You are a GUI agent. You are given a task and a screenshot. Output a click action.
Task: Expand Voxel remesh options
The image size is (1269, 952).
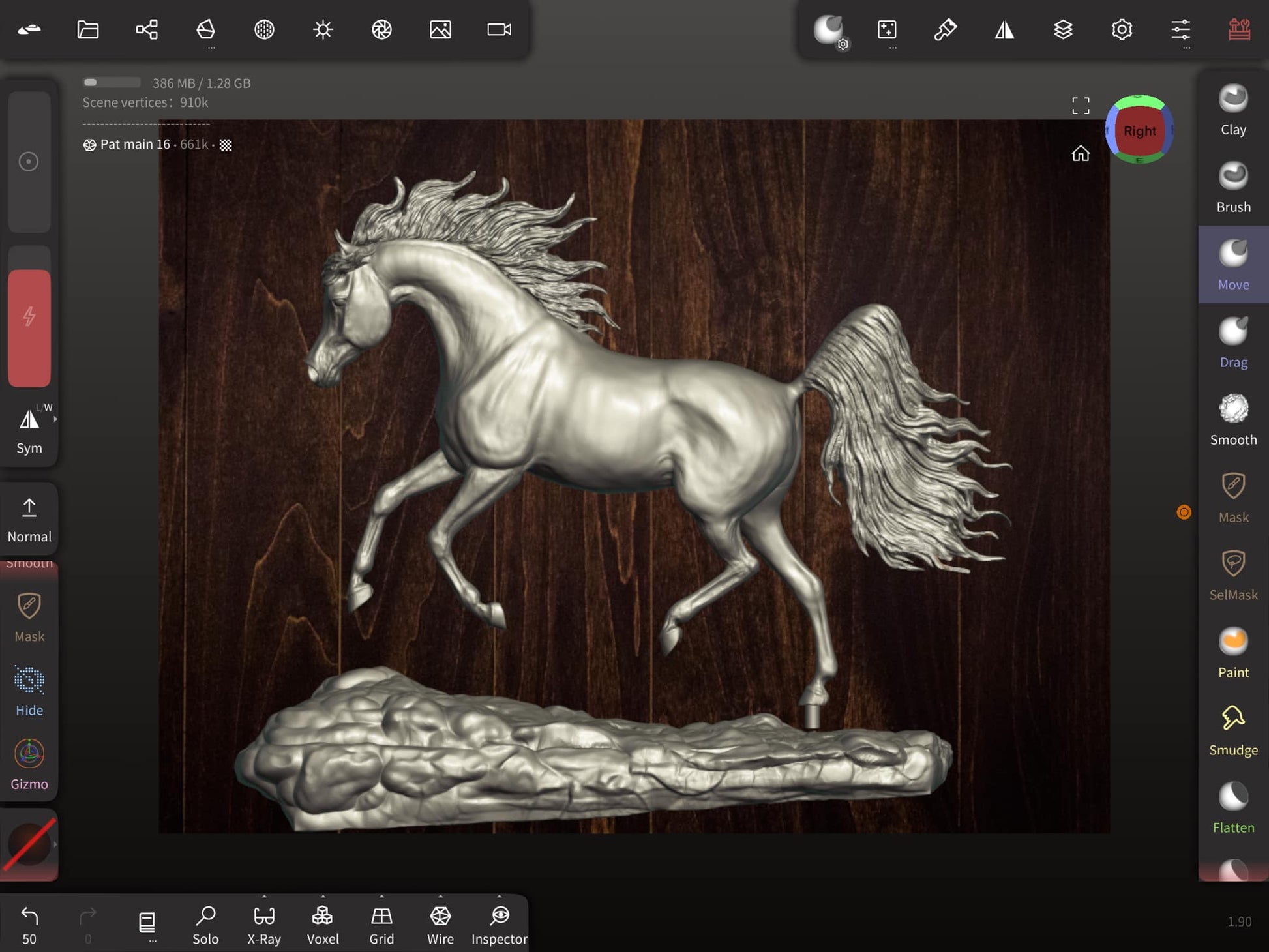[323, 897]
